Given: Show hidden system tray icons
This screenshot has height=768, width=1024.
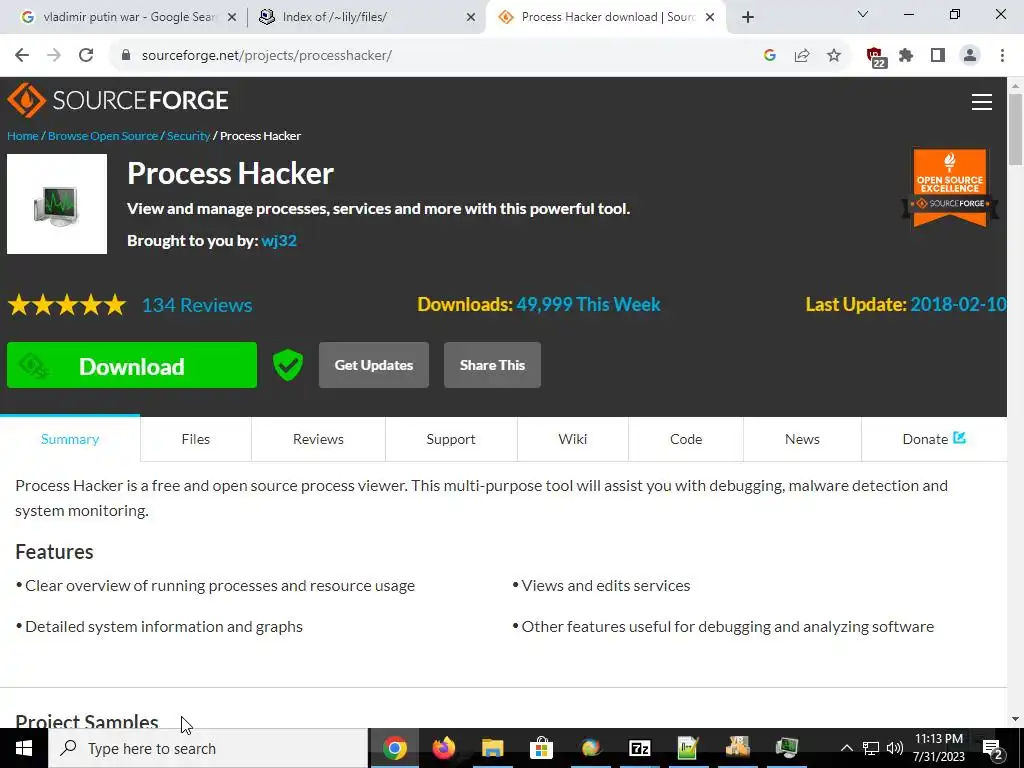Looking at the screenshot, I should (x=846, y=748).
